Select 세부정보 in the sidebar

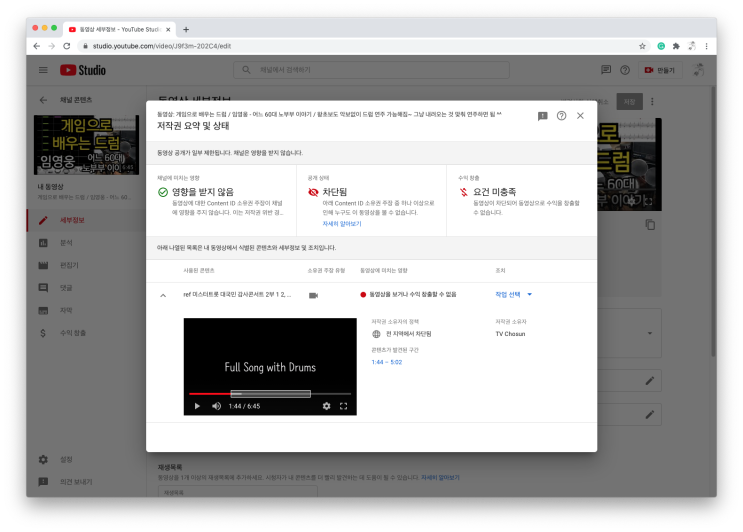coord(86,220)
